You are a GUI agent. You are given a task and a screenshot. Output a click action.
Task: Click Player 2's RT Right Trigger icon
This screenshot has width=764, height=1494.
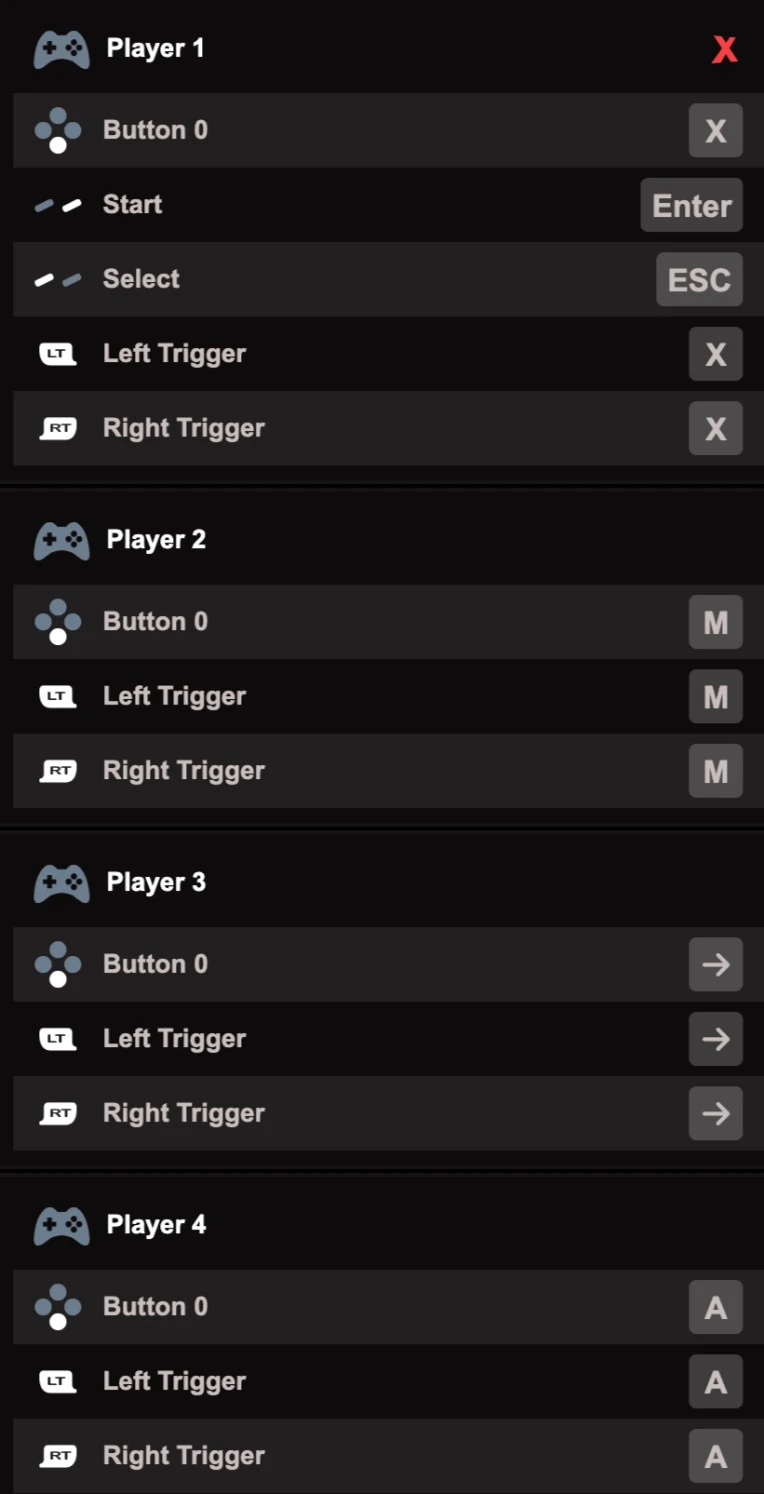click(x=58, y=771)
